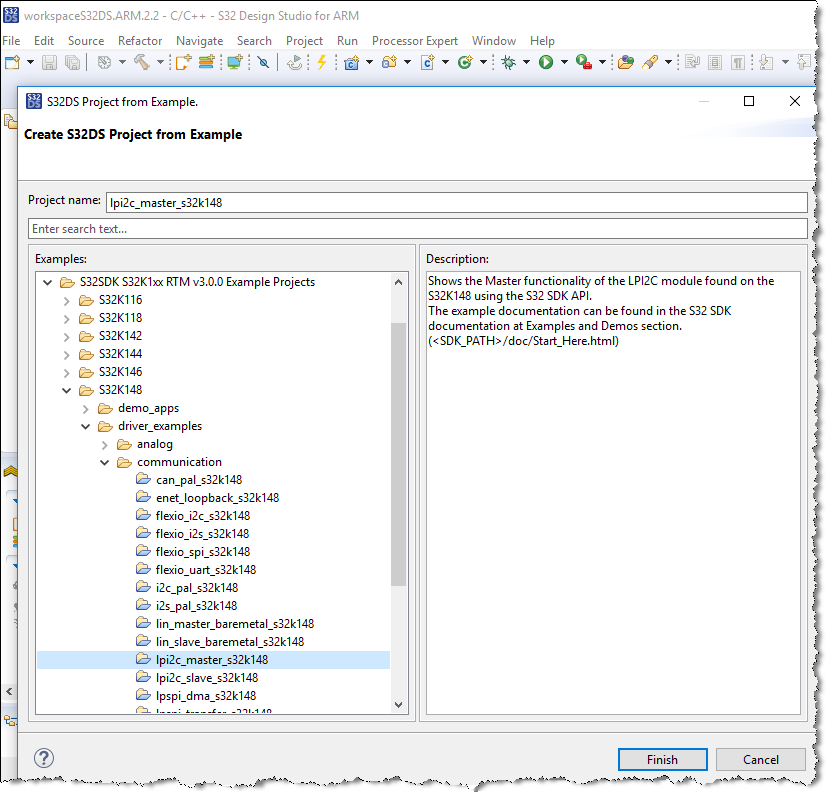Click the new source folder icon
The image size is (826, 792).
389,63
